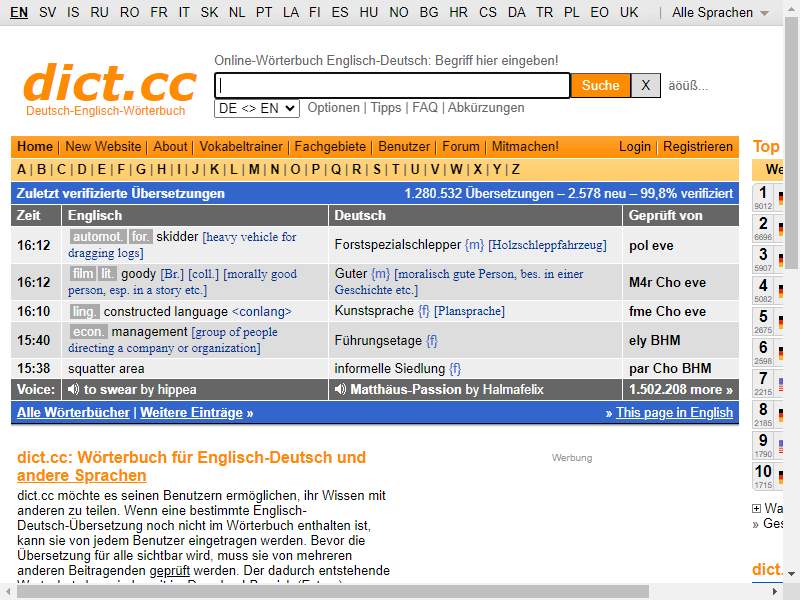Go to the Home menu item

35,146
